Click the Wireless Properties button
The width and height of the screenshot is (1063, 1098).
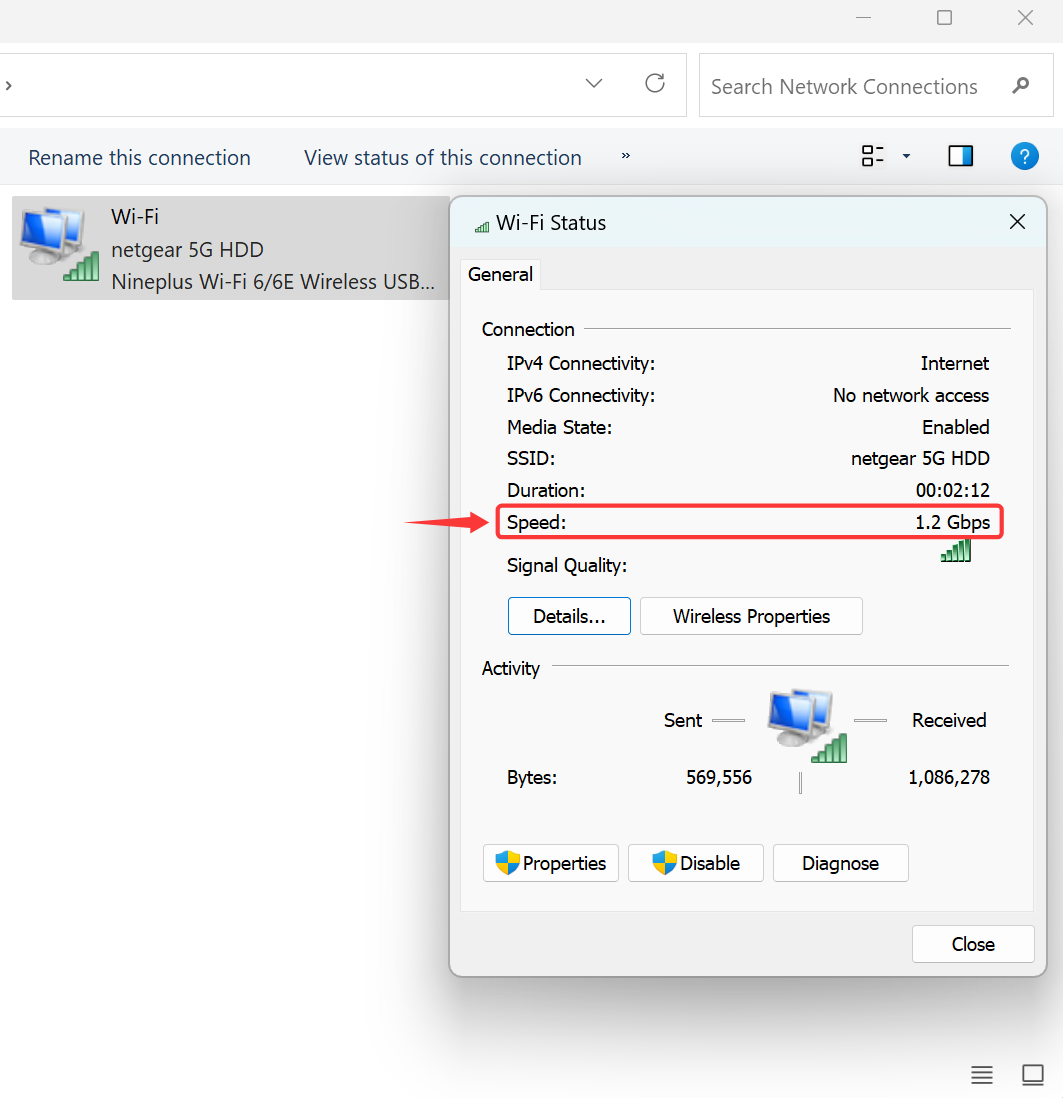click(x=751, y=616)
